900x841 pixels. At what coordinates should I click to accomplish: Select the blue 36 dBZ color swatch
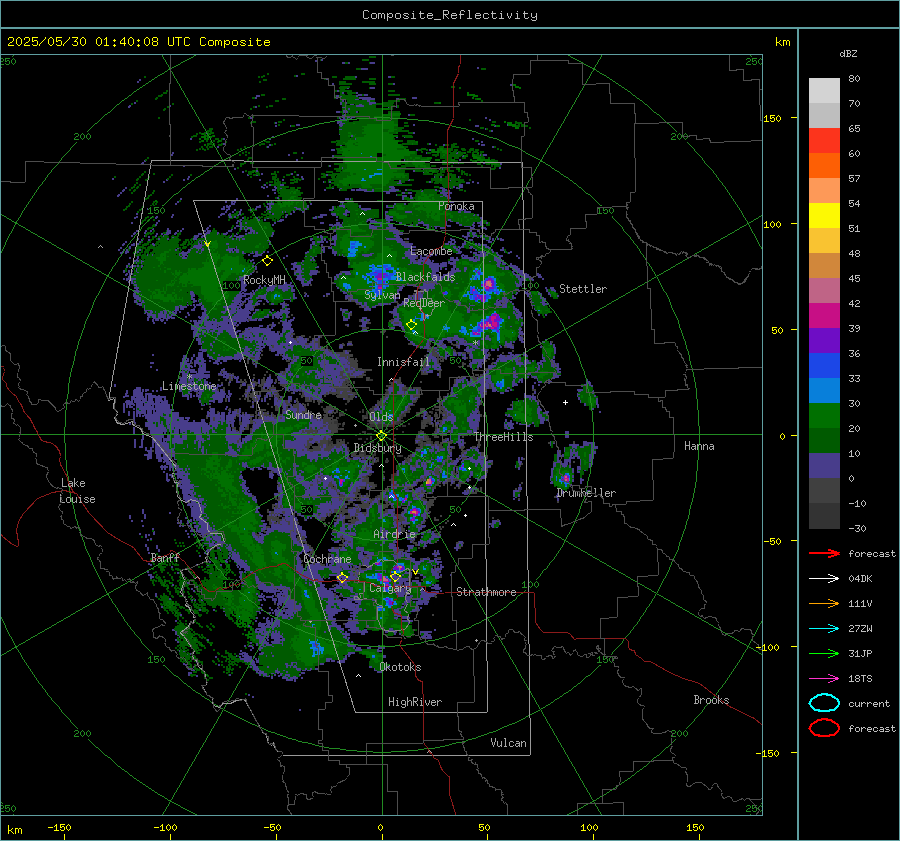[824, 365]
